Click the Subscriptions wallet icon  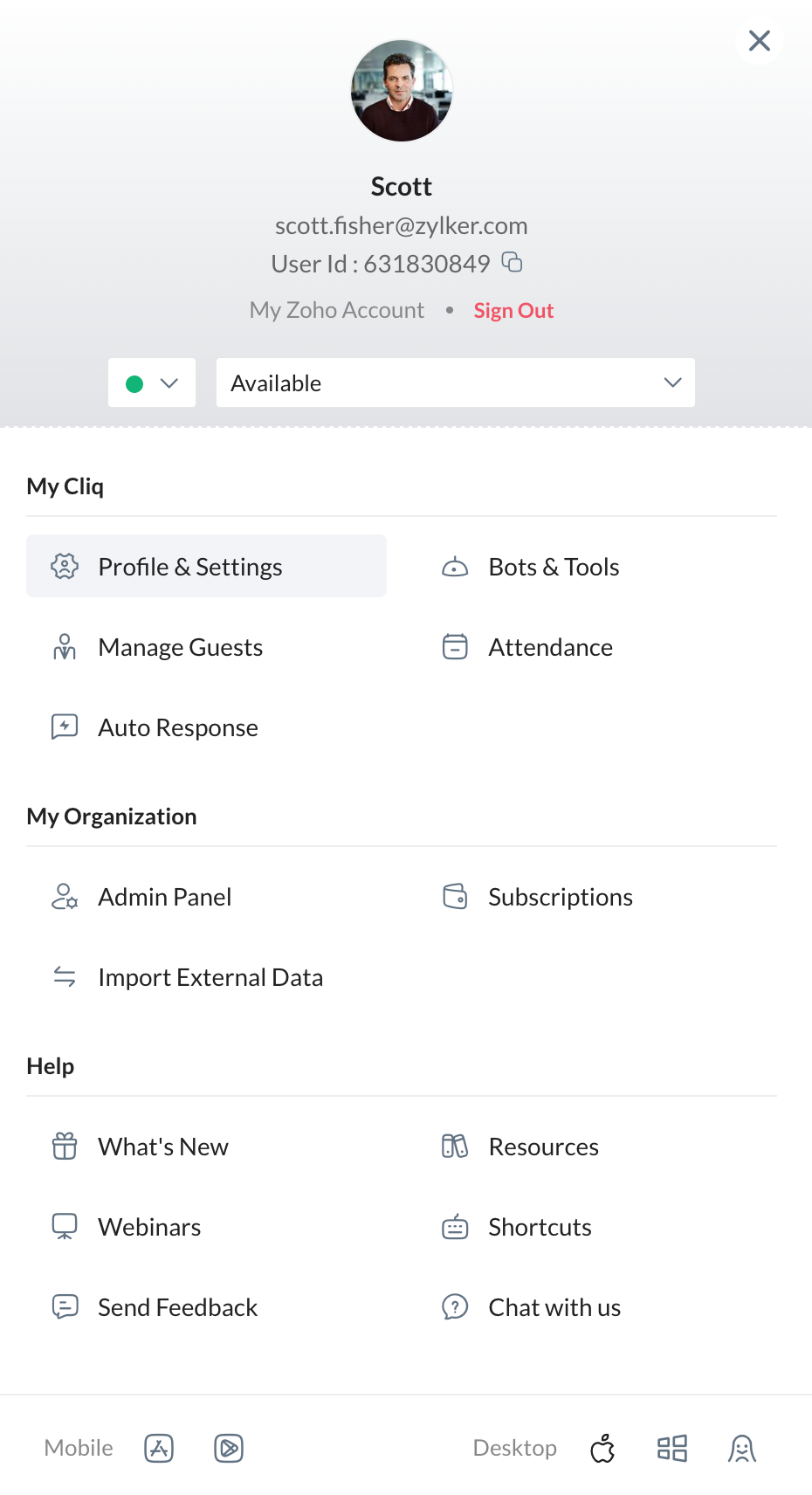pyautogui.click(x=455, y=897)
